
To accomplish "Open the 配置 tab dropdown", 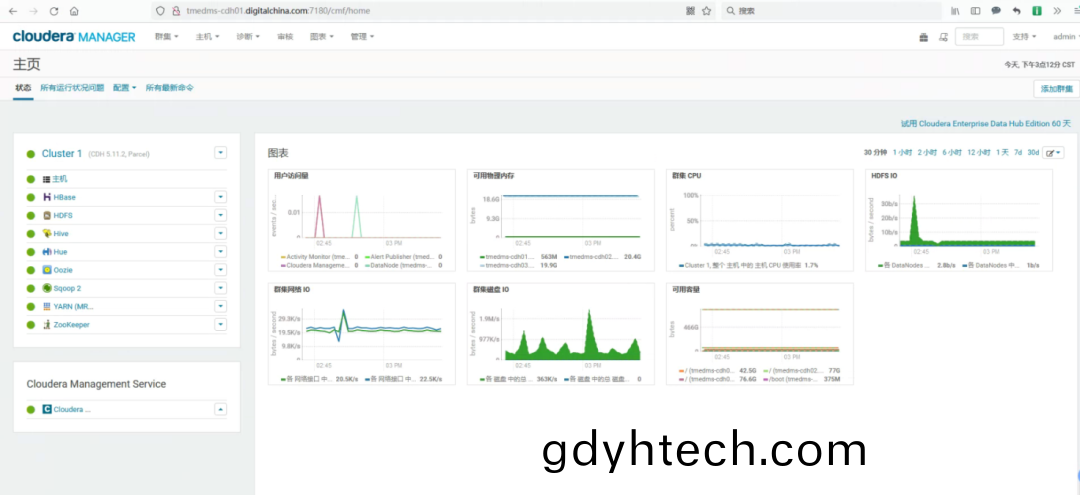I will coord(125,88).
